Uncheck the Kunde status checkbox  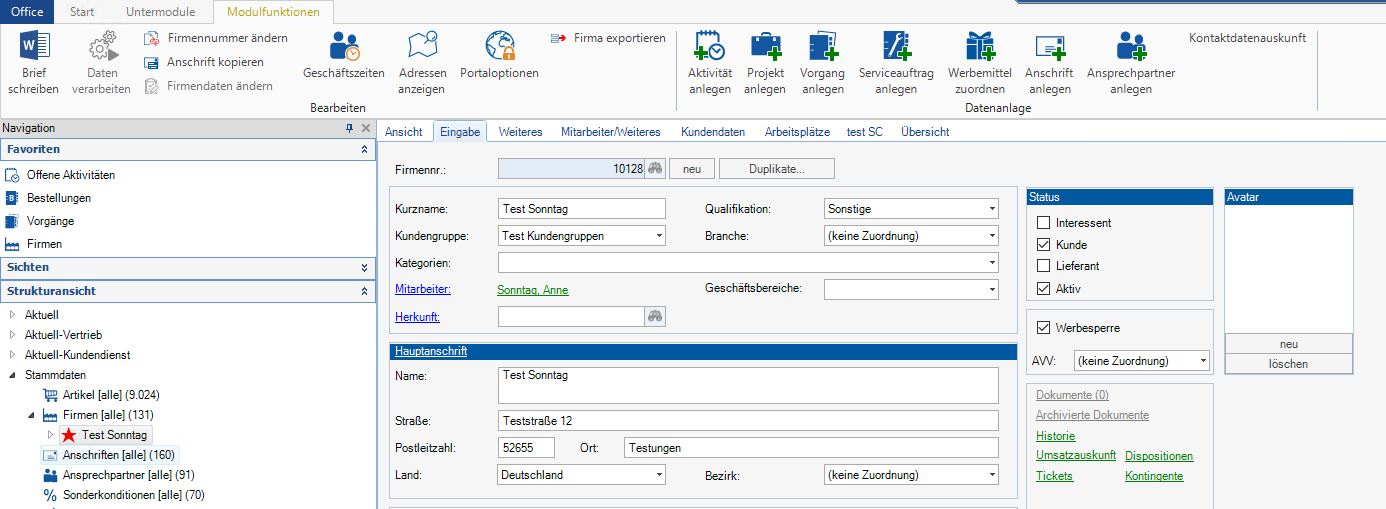pos(1044,245)
